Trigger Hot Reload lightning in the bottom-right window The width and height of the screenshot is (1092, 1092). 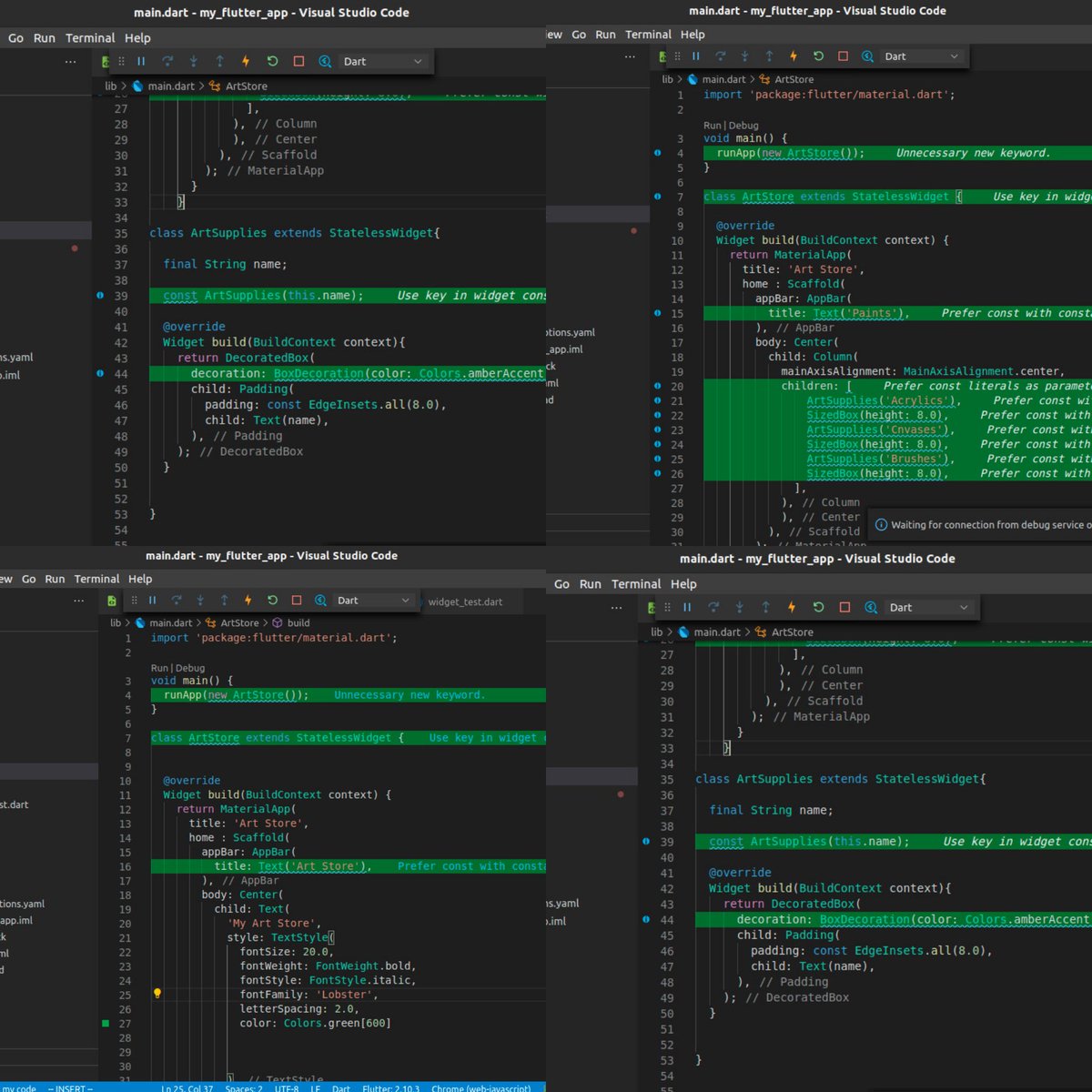click(x=792, y=607)
